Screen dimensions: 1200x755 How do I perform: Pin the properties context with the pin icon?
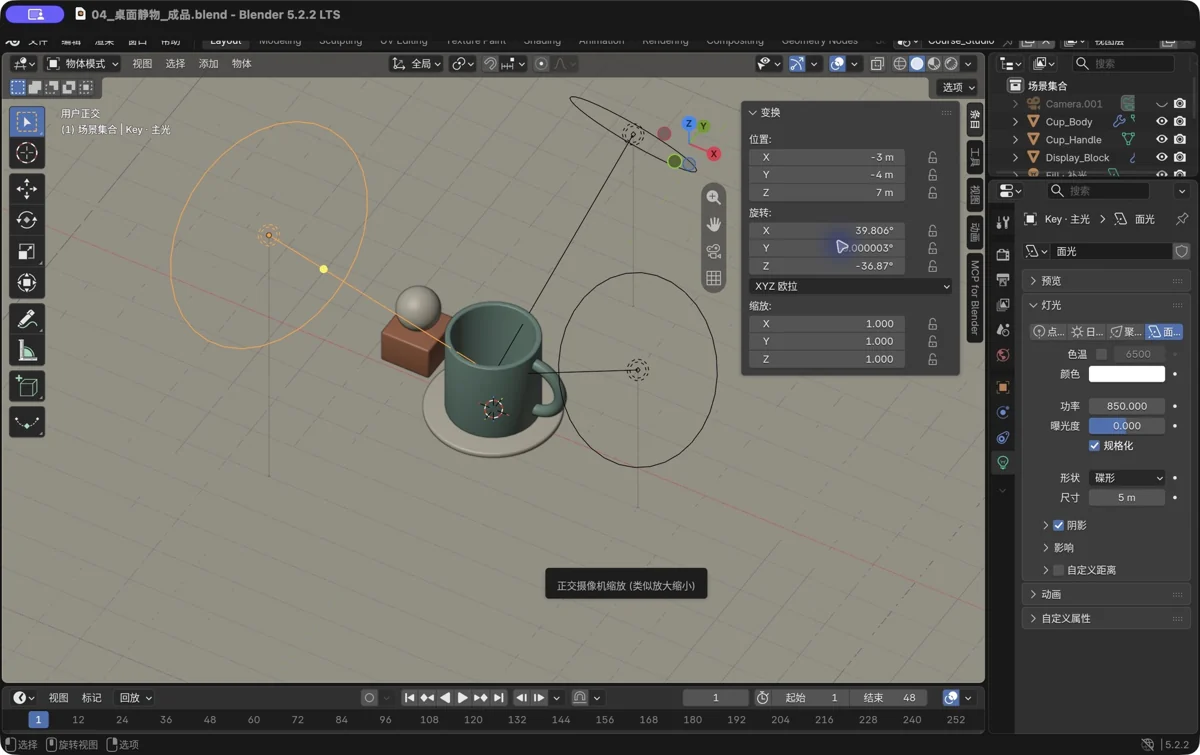tap(1181, 219)
